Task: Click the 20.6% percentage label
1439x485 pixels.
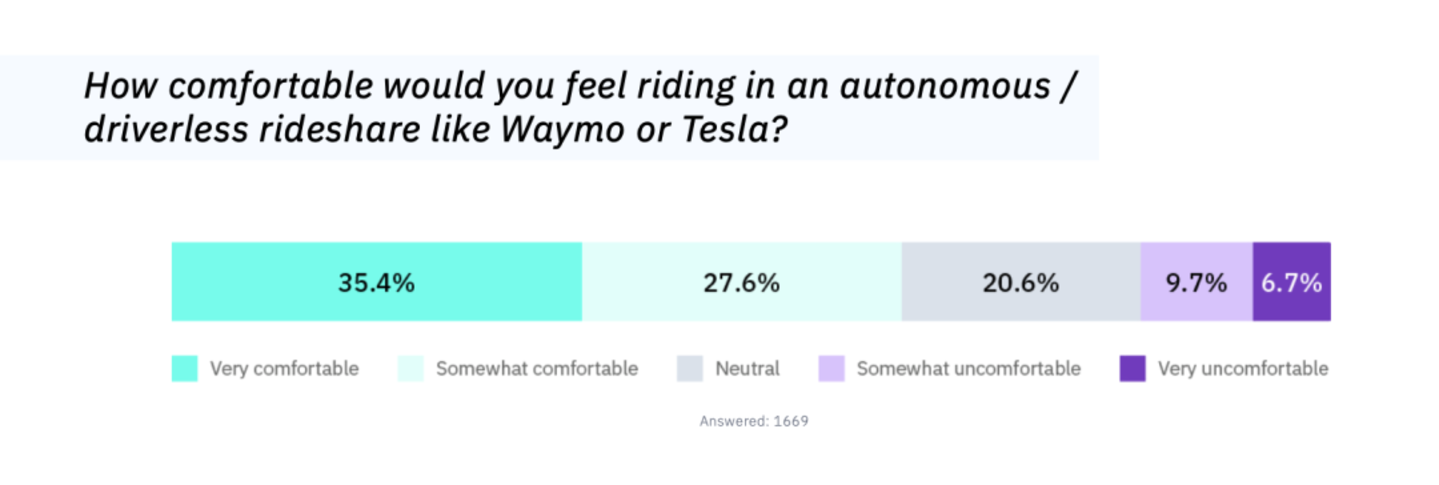Action: tap(1020, 283)
